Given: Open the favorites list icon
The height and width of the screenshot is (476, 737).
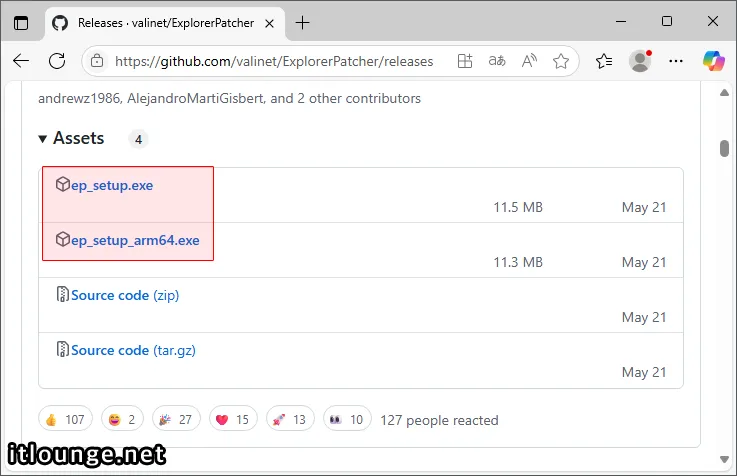Looking at the screenshot, I should (x=604, y=61).
